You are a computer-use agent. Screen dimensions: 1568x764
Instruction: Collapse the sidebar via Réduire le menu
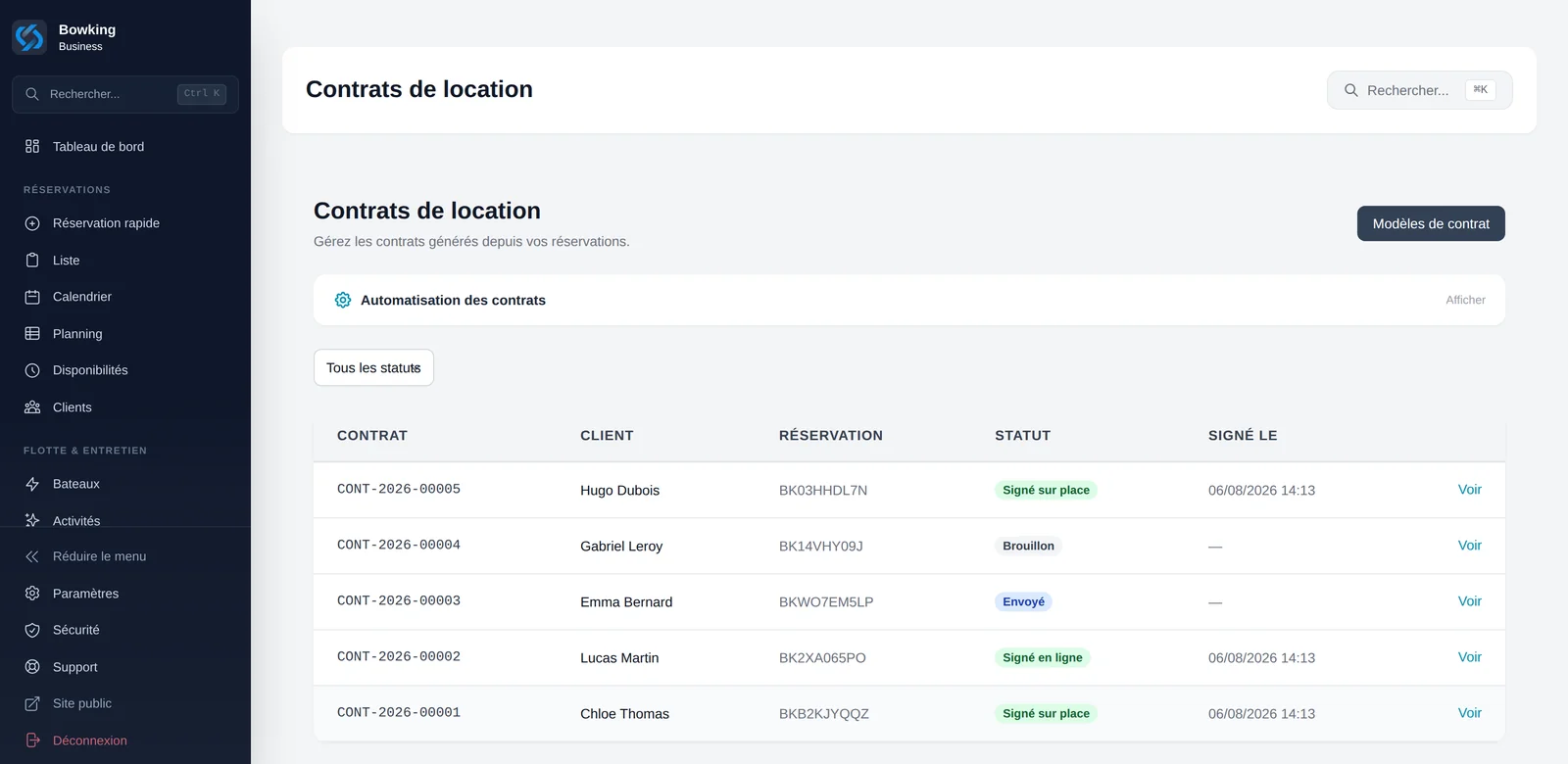tap(125, 556)
